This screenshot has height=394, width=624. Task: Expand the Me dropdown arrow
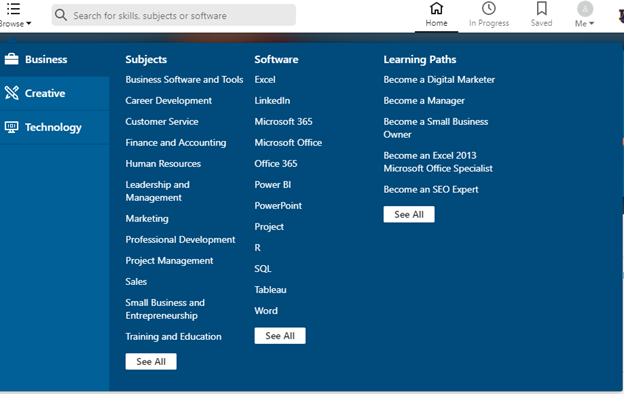(x=592, y=23)
